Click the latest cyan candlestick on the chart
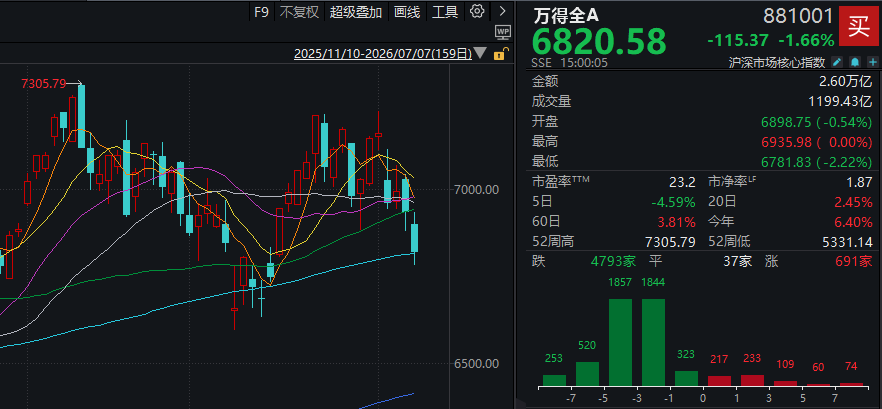Screen dimensions: 882x409 [x=415, y=238]
